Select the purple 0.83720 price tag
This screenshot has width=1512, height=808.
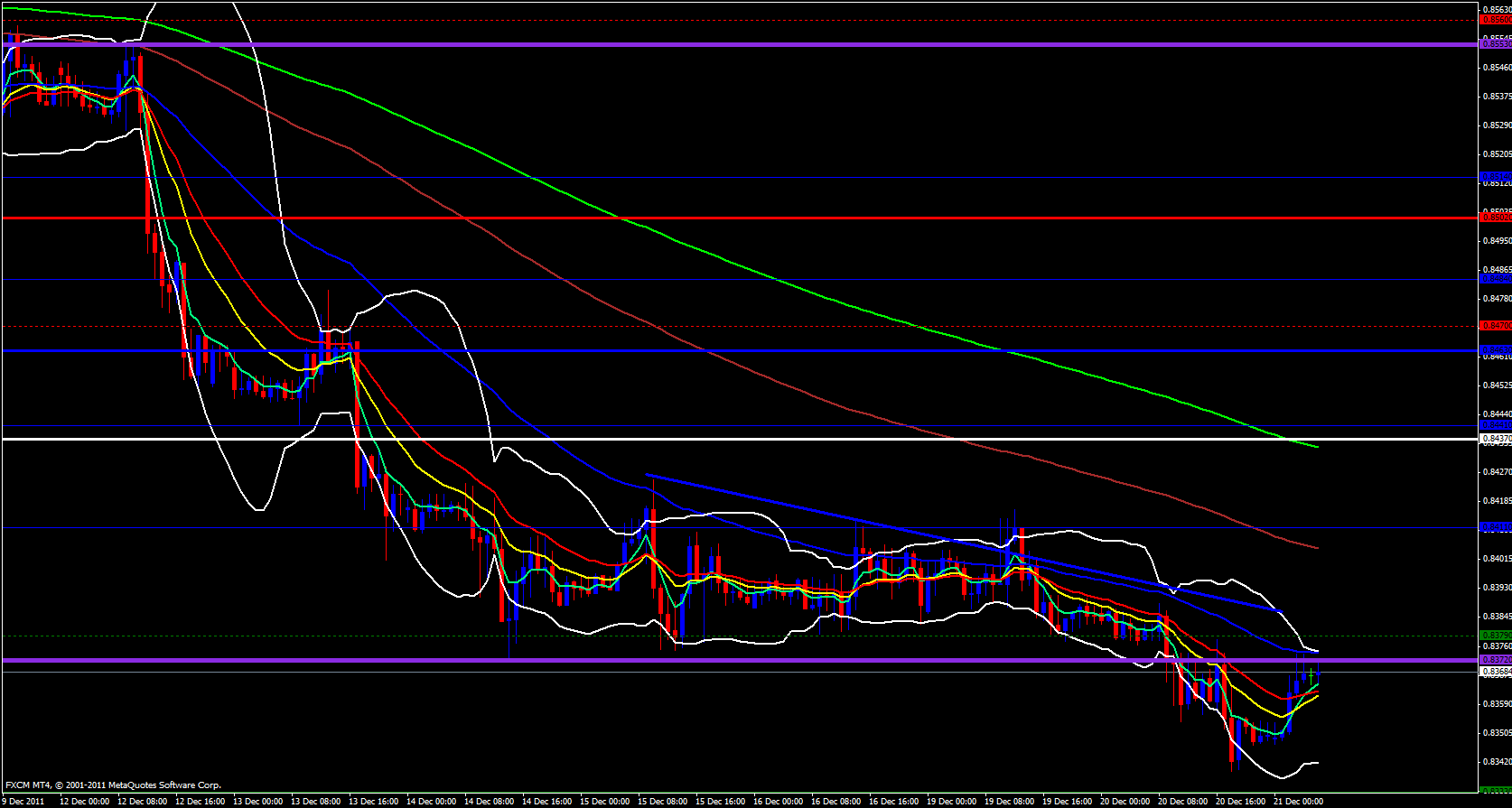click(1496, 660)
